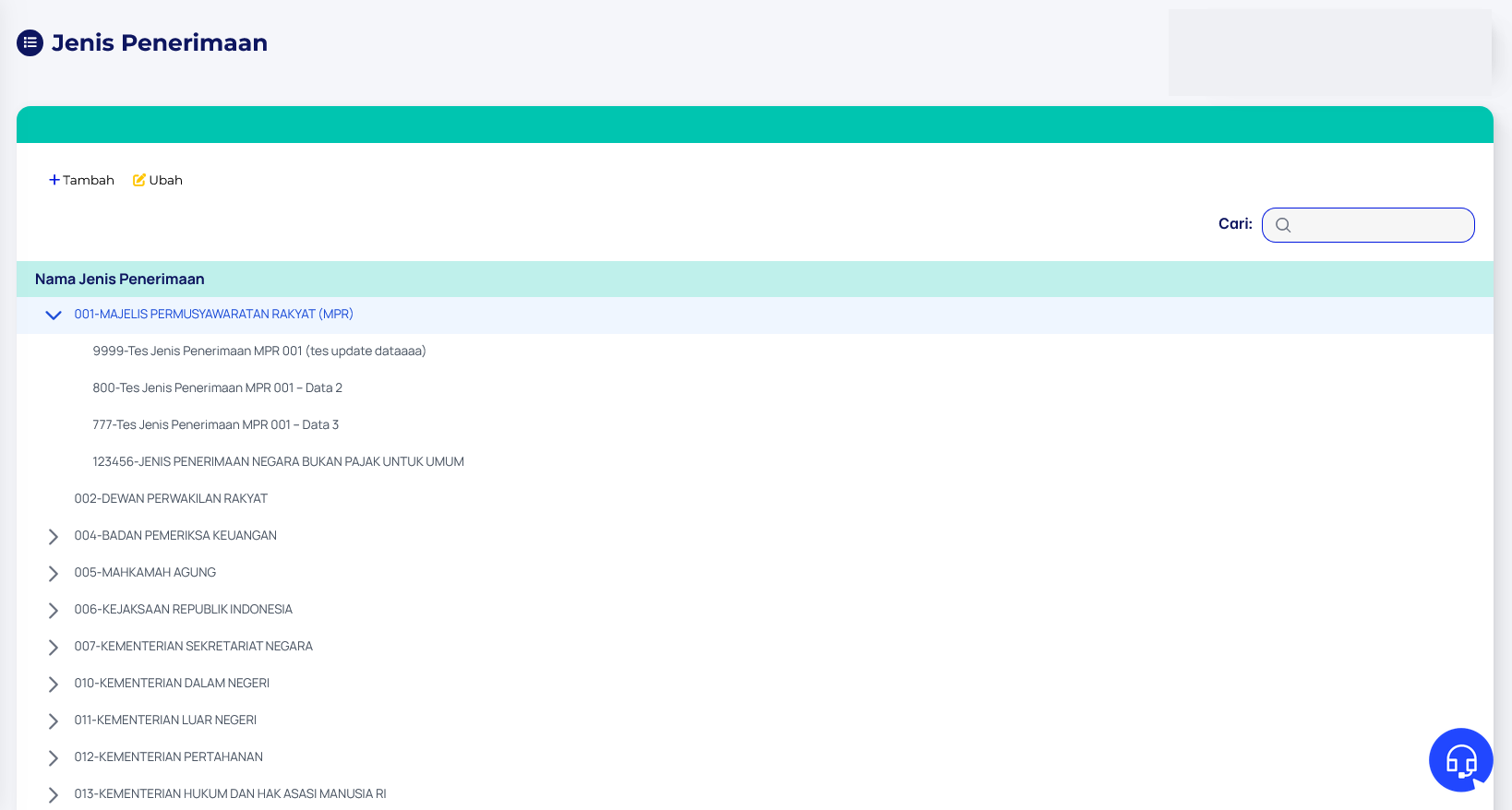Select 012-KEMENTERIAN PERTAHANAN text
The height and width of the screenshot is (810, 1512).
pos(169,757)
